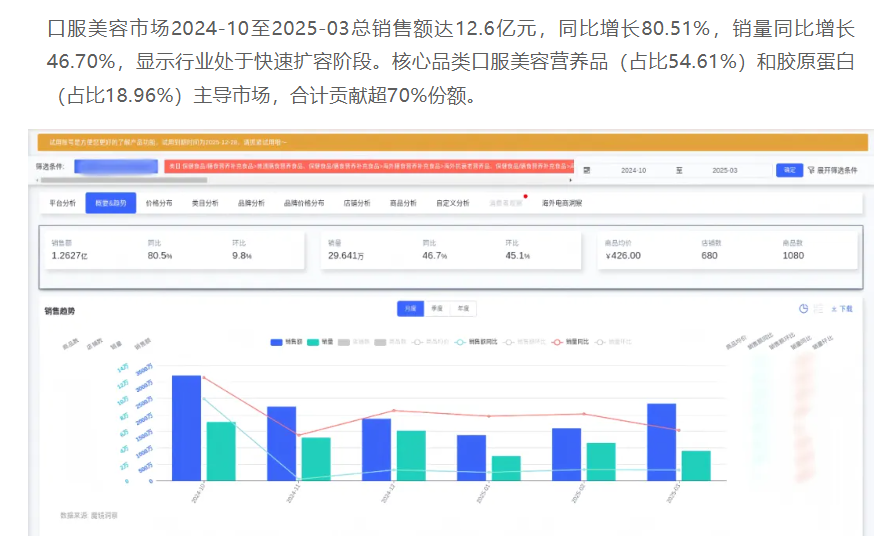Viewport: 884px width, 550px height.
Task: Click the filter funnel icon 展开筛选条件
Action: tap(811, 170)
